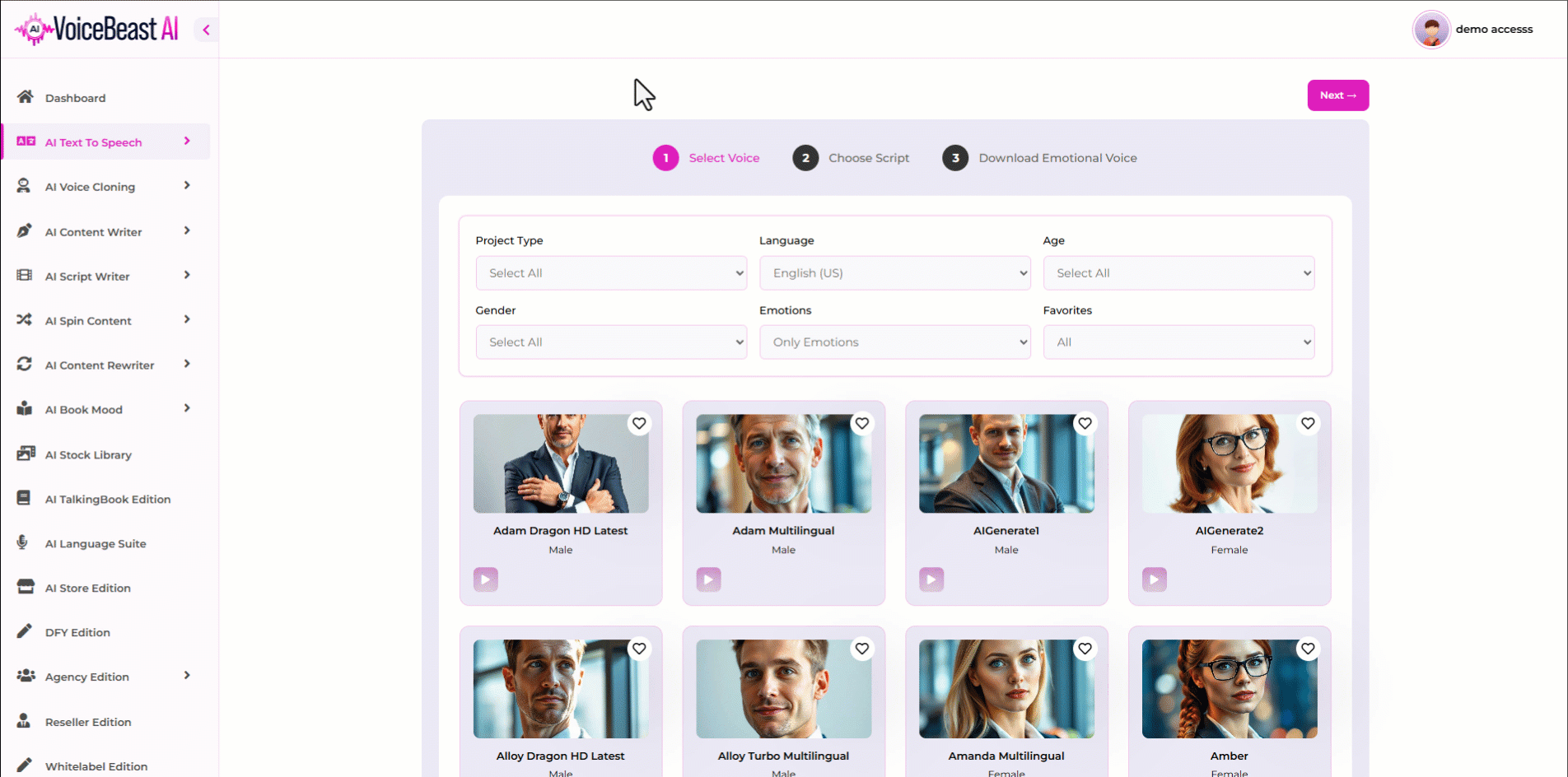Click the demo accesss profile avatar

coord(1431,30)
